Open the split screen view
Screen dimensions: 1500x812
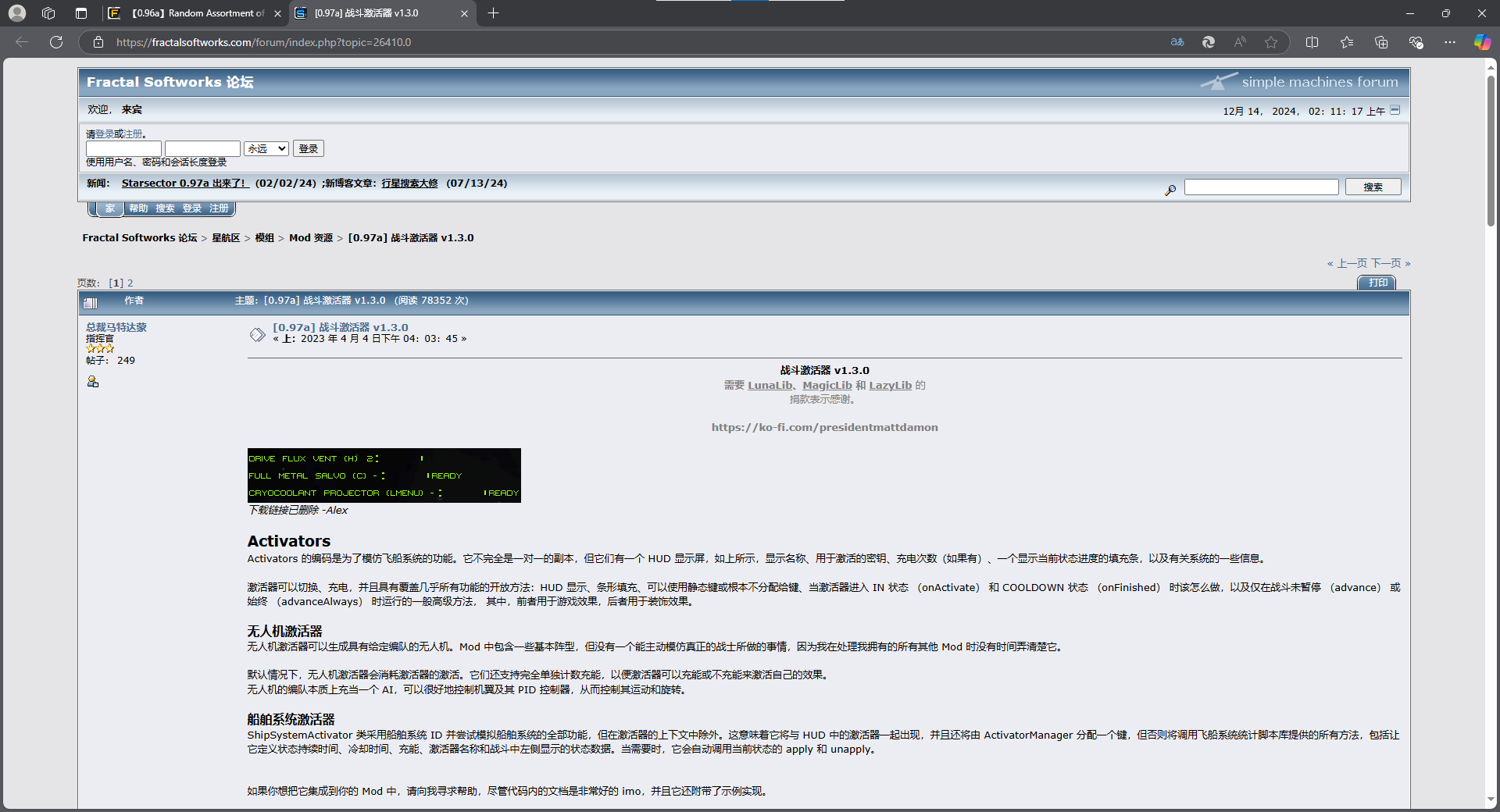tap(1312, 42)
